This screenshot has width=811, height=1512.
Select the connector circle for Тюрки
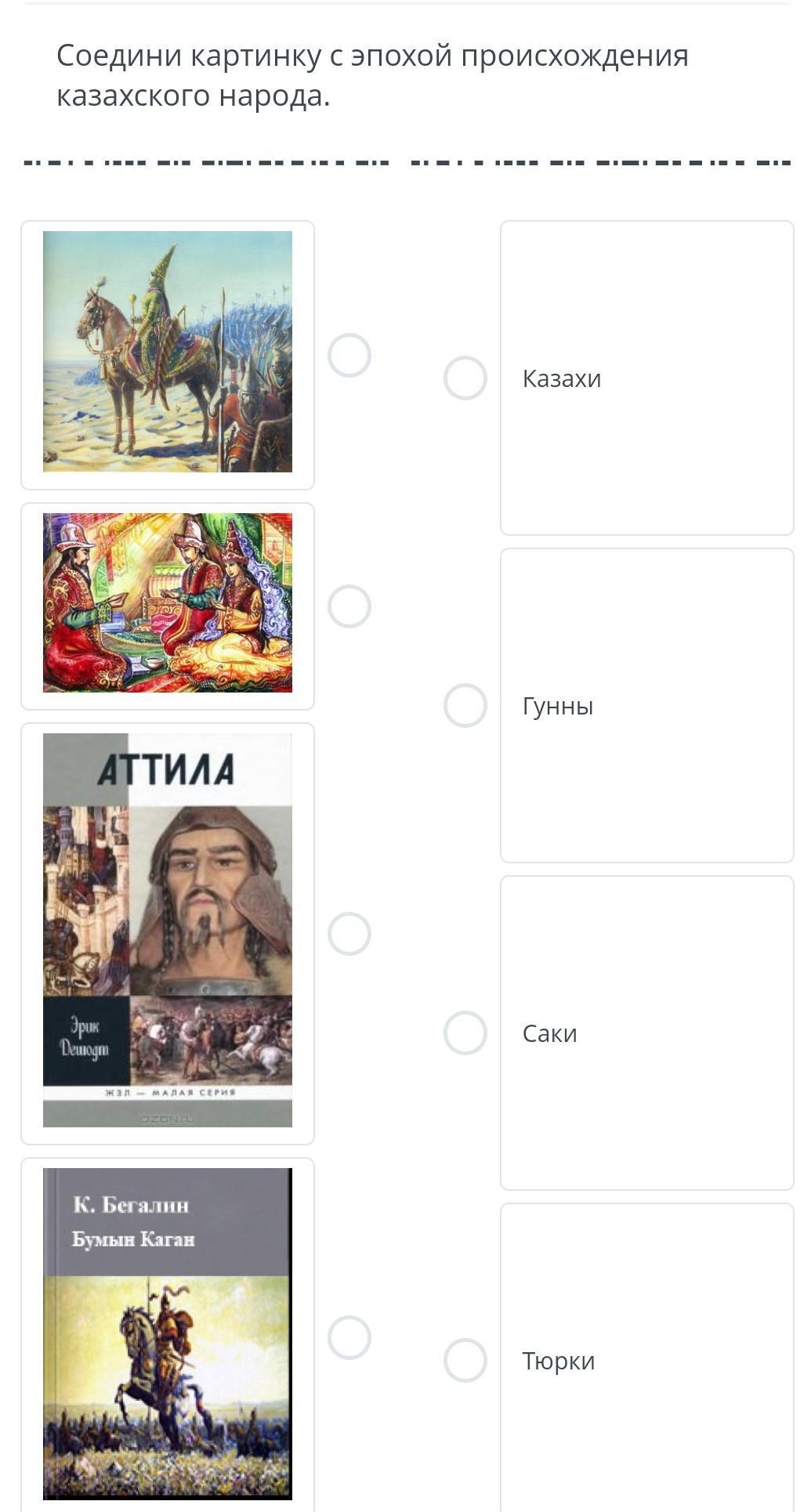(465, 1360)
